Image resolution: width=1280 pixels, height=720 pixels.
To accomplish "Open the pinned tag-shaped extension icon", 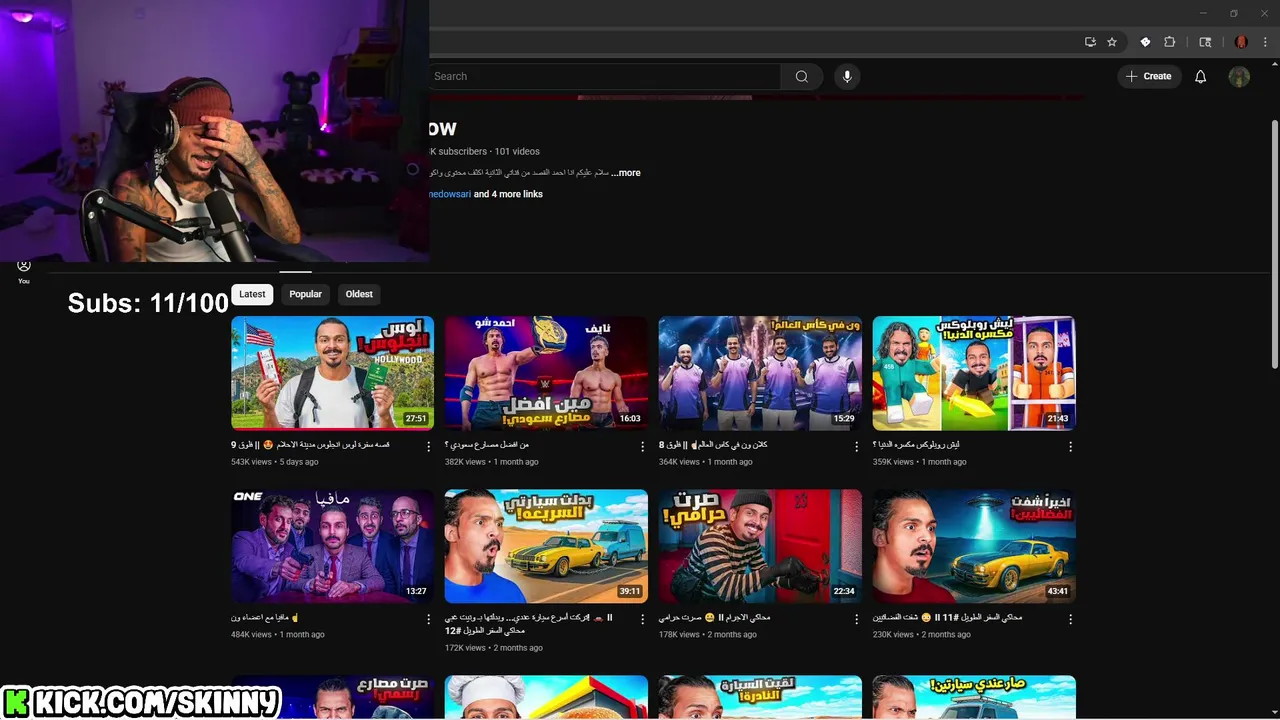I will [x=1145, y=42].
